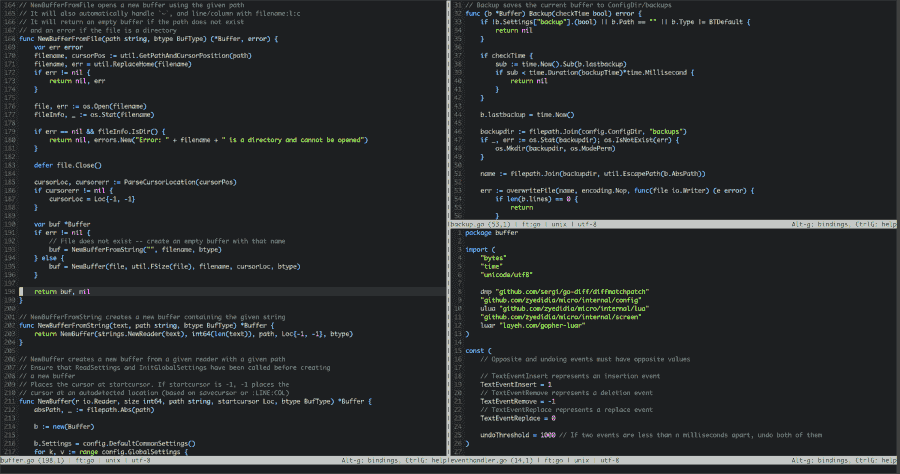
Task: Click the strings.NewReader(text) return line
Action: point(193,334)
